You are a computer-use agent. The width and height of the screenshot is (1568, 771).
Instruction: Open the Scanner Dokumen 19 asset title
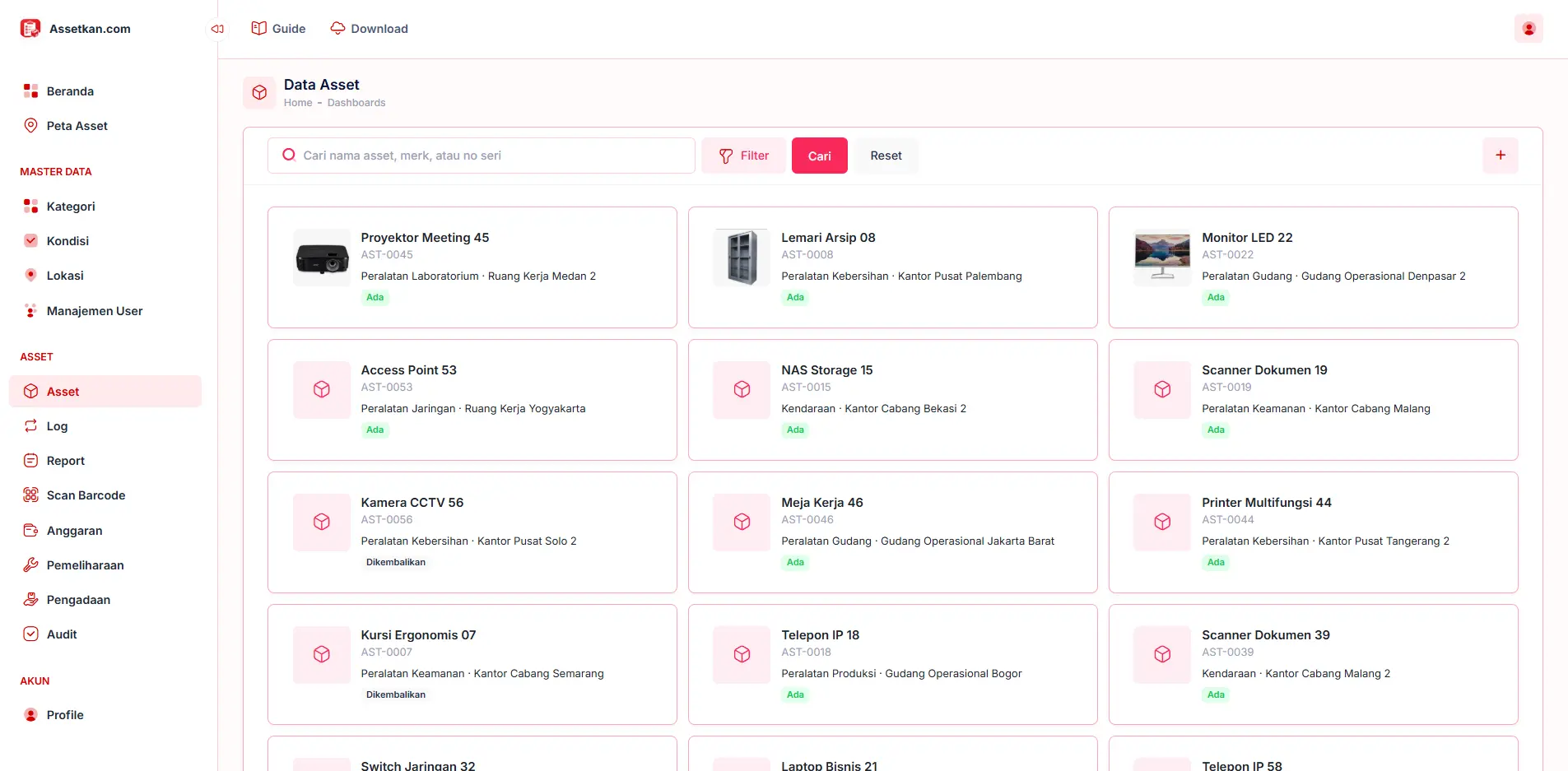[1264, 370]
